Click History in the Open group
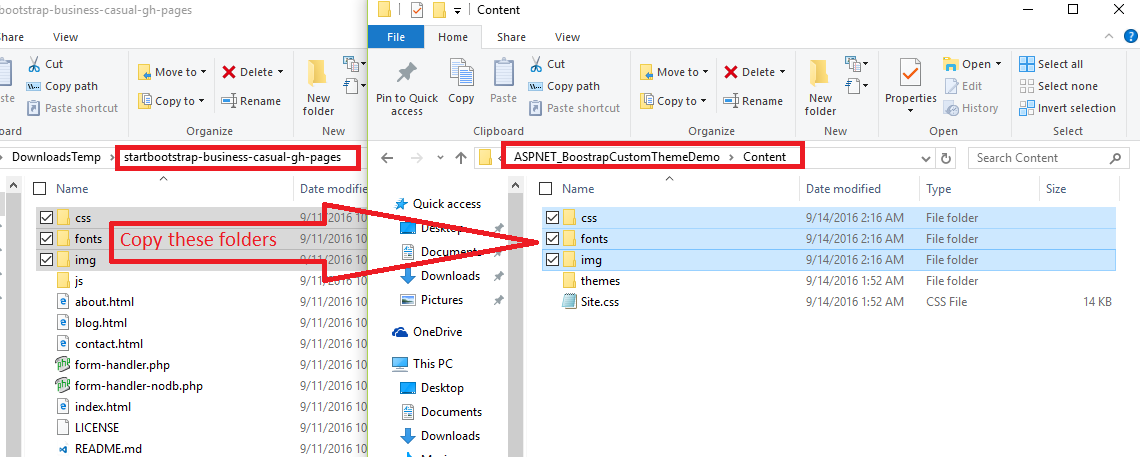 (x=971, y=108)
